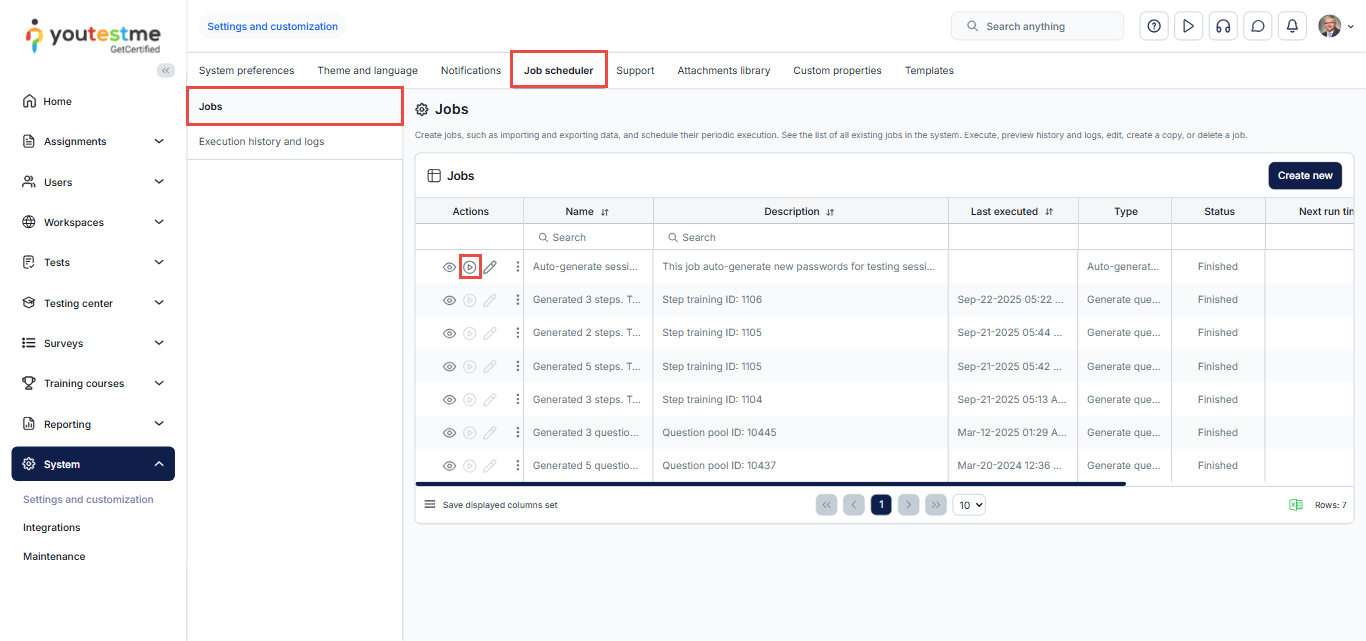Collapse the left sidebar arrow icon

coord(166,70)
